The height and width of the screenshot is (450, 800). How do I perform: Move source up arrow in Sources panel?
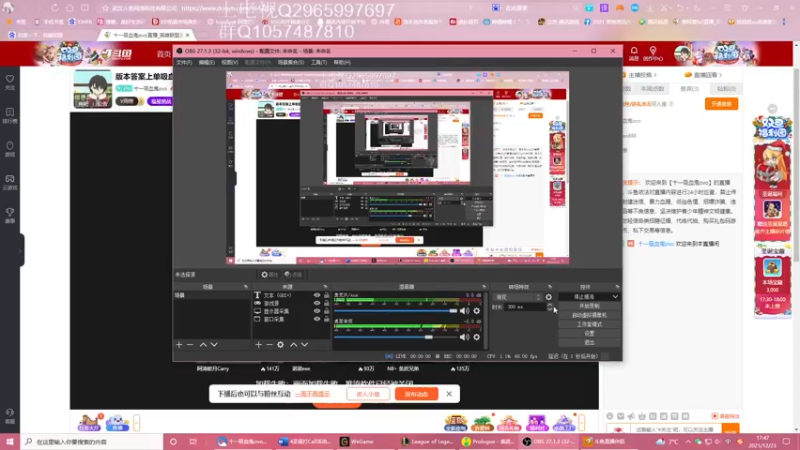pos(293,345)
